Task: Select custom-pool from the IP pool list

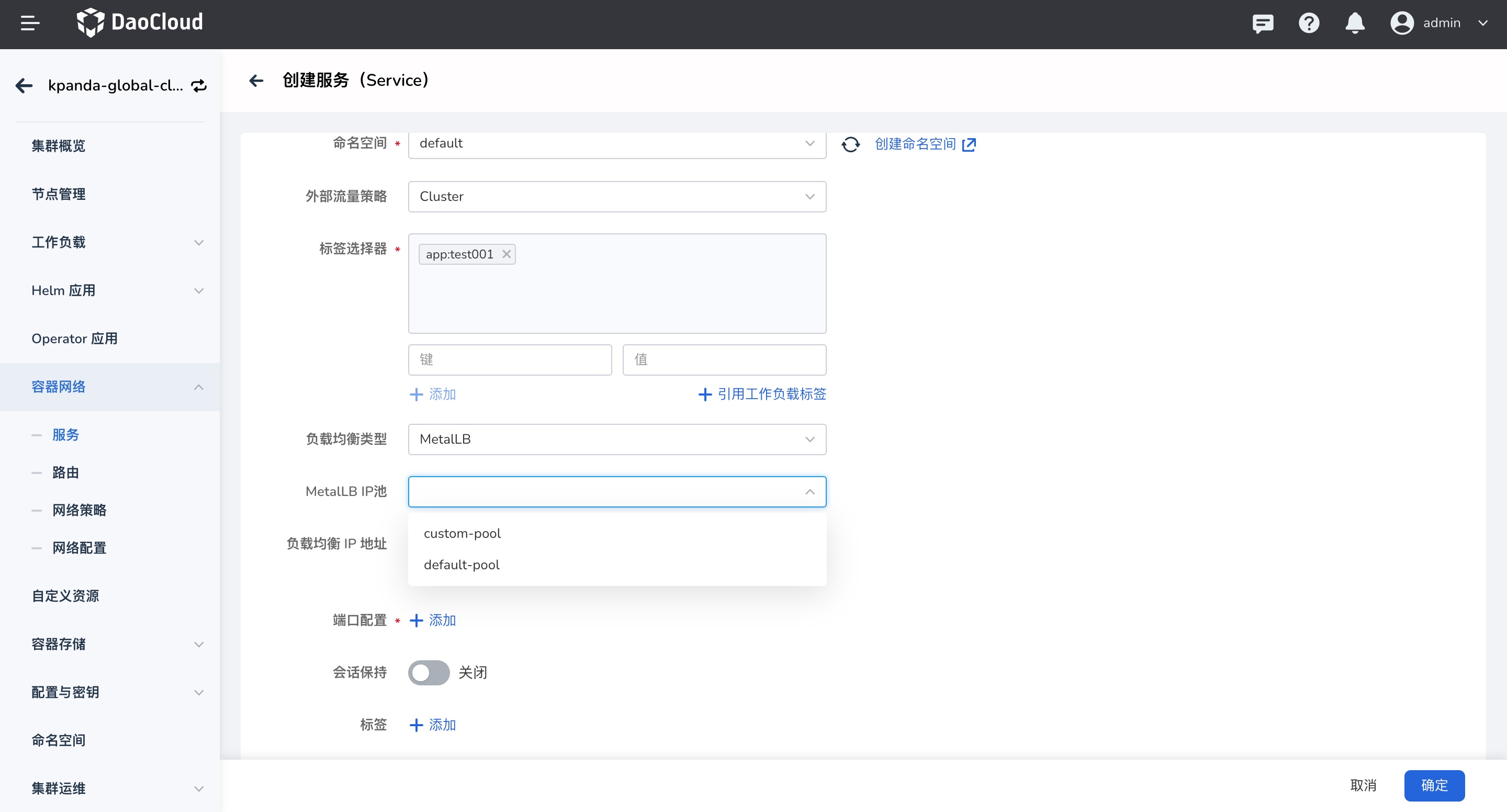Action: click(462, 534)
